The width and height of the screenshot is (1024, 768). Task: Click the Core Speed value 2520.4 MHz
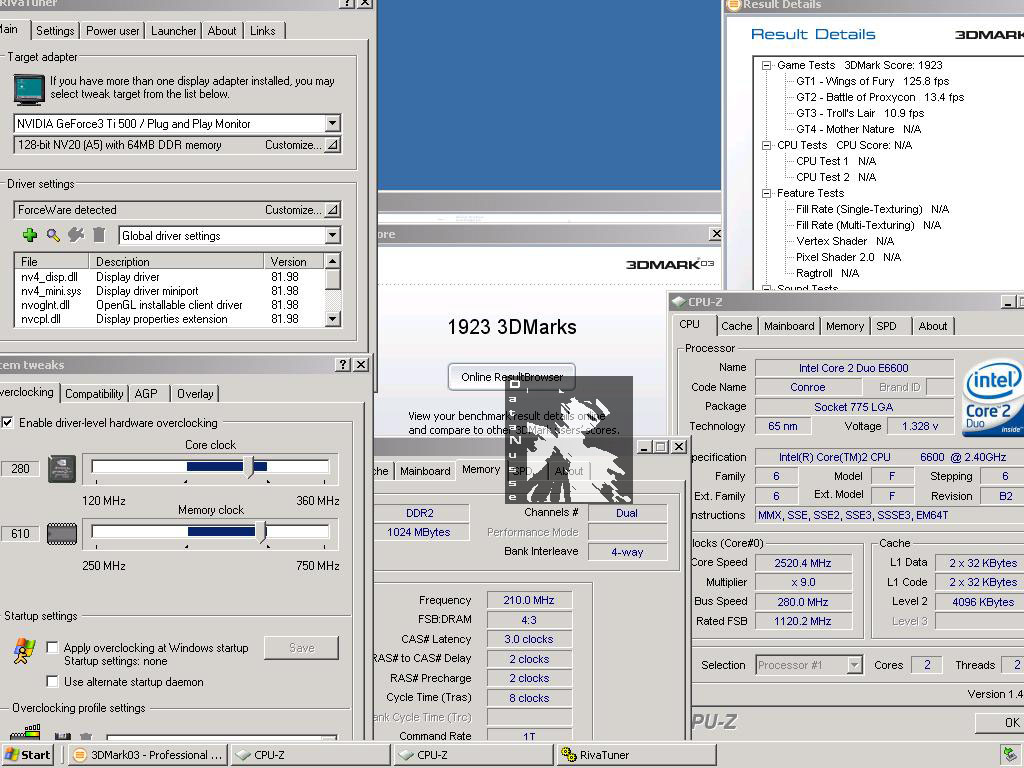pos(803,563)
